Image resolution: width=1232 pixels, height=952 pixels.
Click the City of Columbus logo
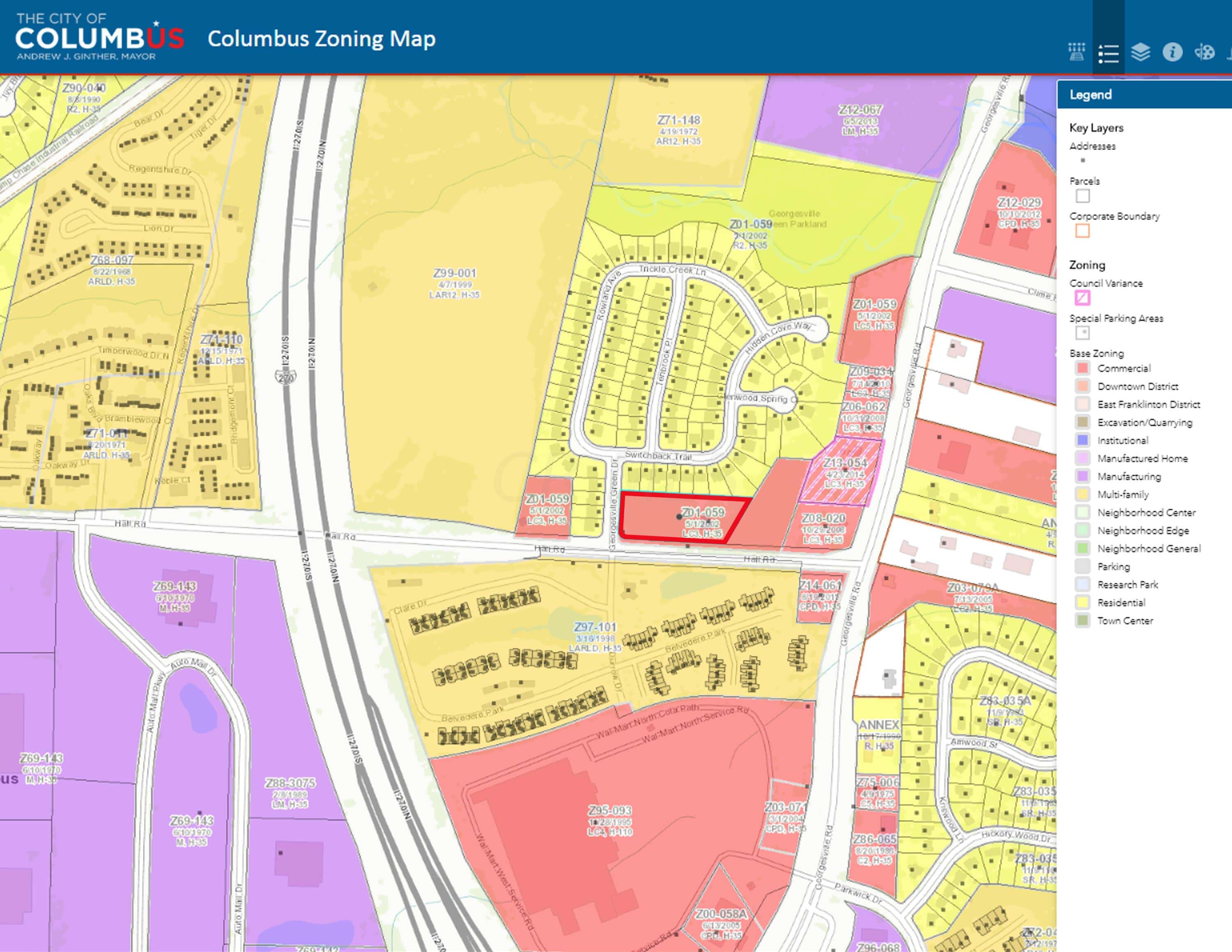[99, 37]
